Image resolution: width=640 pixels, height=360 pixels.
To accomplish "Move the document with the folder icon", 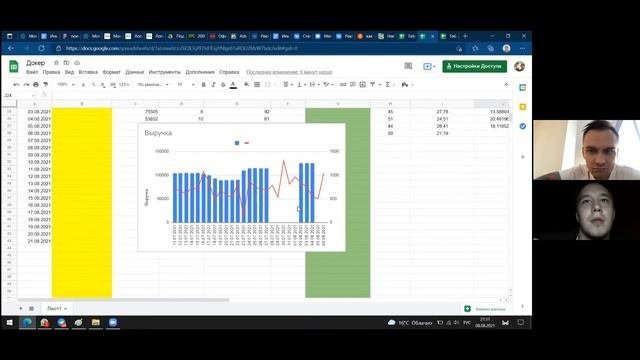I will click(x=66, y=63).
